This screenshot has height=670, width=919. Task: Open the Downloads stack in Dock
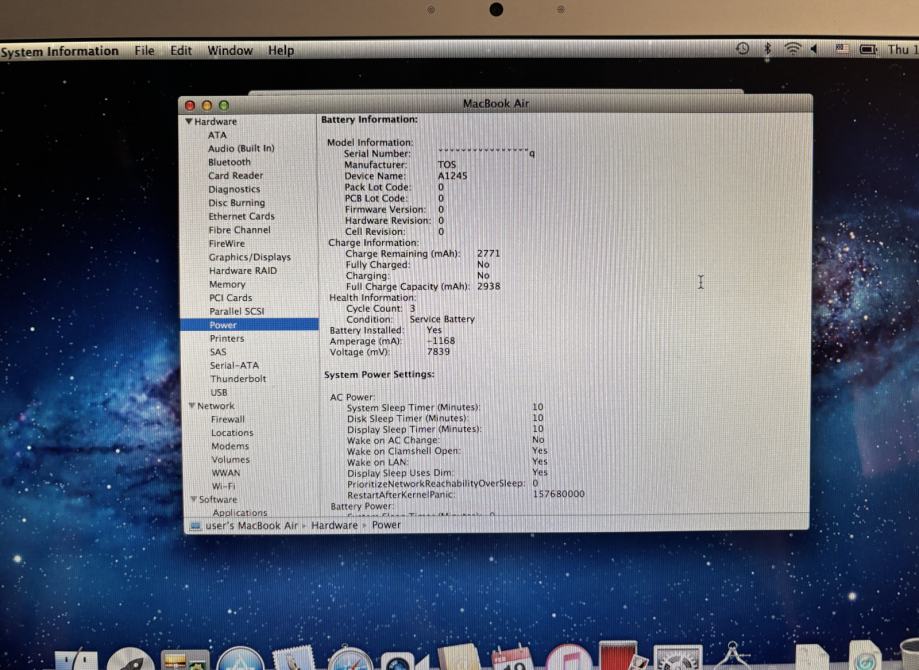(865, 657)
